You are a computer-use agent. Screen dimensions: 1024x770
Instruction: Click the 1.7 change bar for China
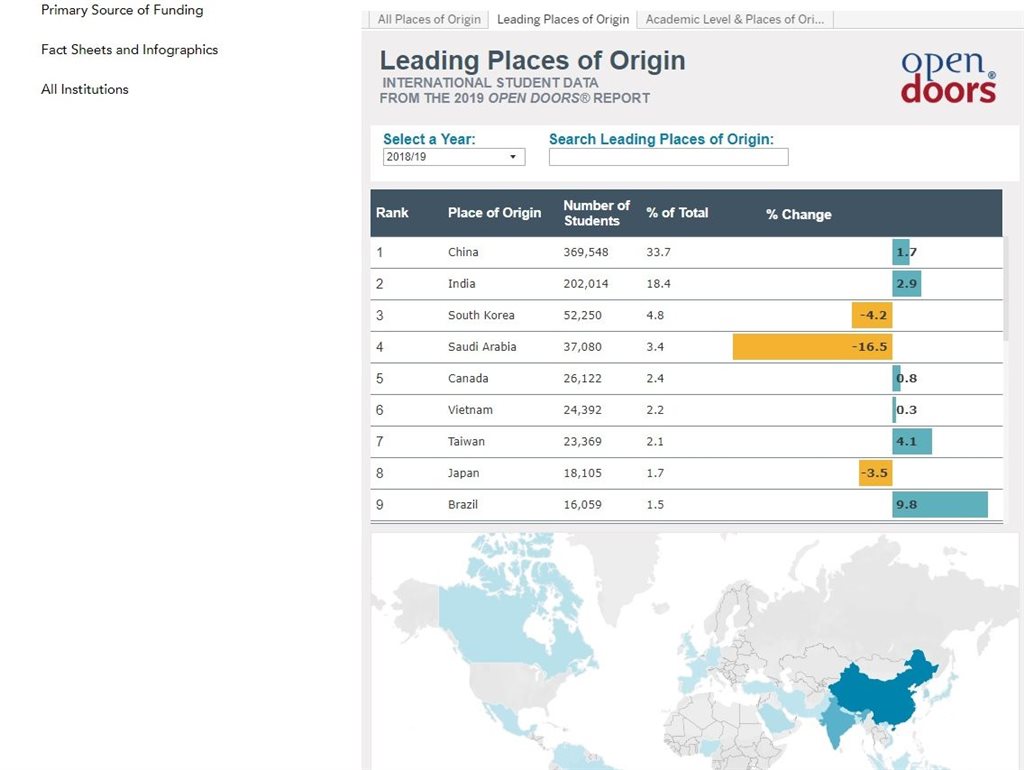pos(901,252)
